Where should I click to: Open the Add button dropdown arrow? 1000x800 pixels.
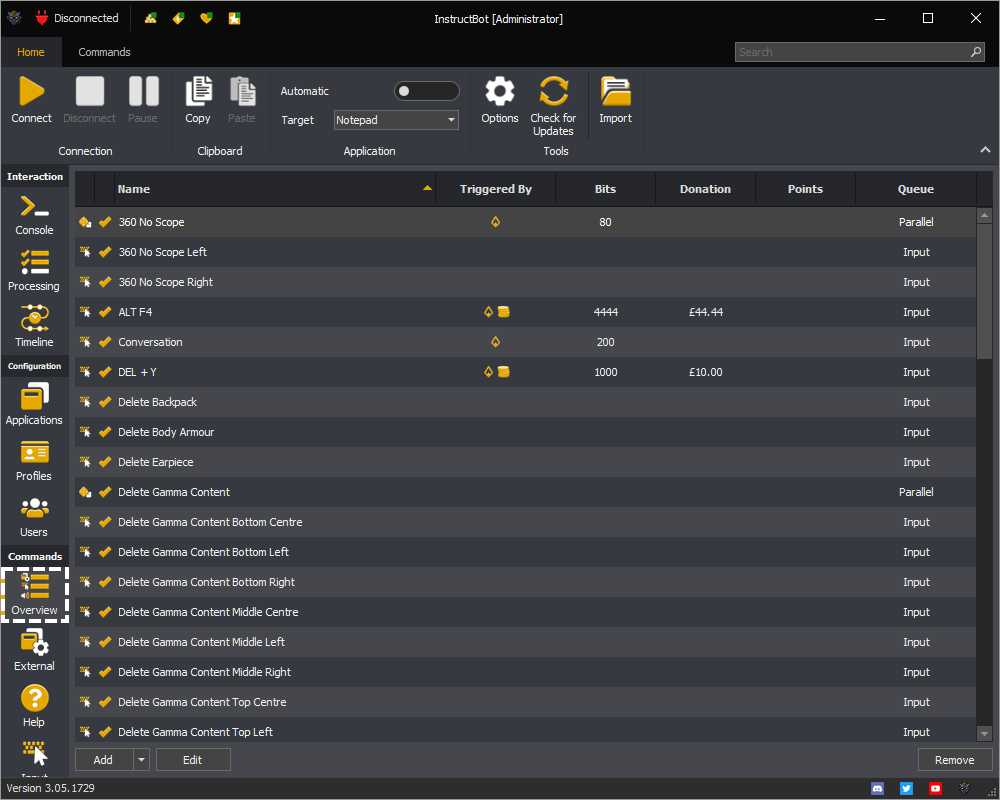pyautogui.click(x=142, y=760)
